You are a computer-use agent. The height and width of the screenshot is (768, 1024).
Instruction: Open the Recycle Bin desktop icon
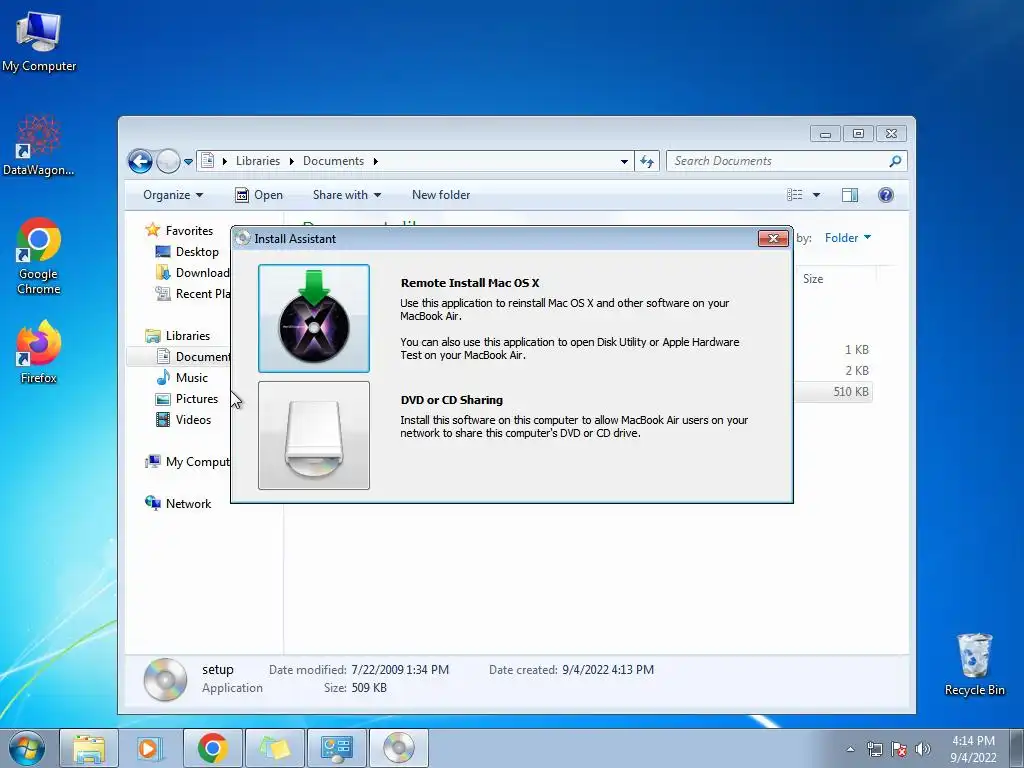click(x=974, y=665)
